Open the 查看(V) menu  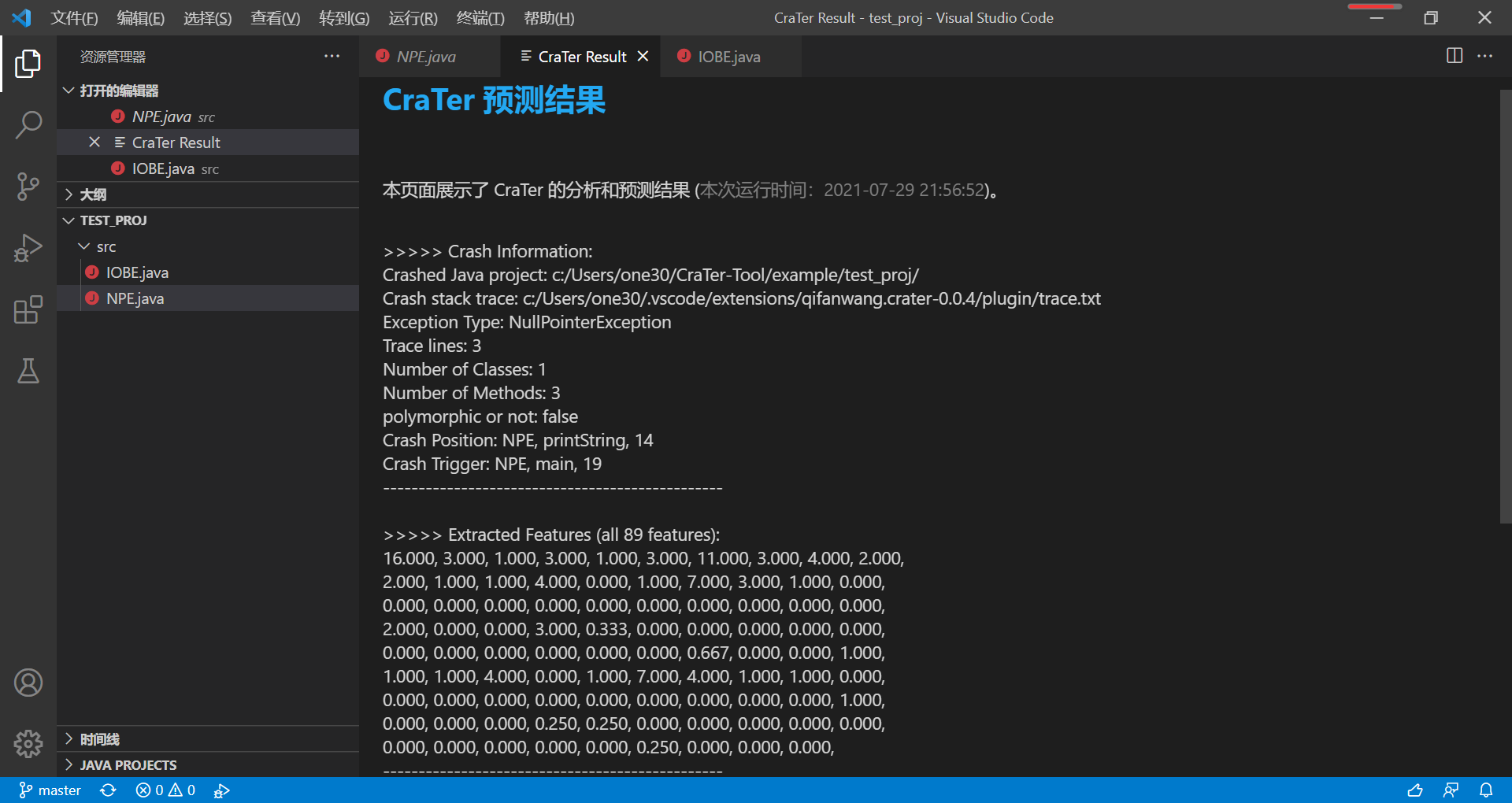click(276, 17)
